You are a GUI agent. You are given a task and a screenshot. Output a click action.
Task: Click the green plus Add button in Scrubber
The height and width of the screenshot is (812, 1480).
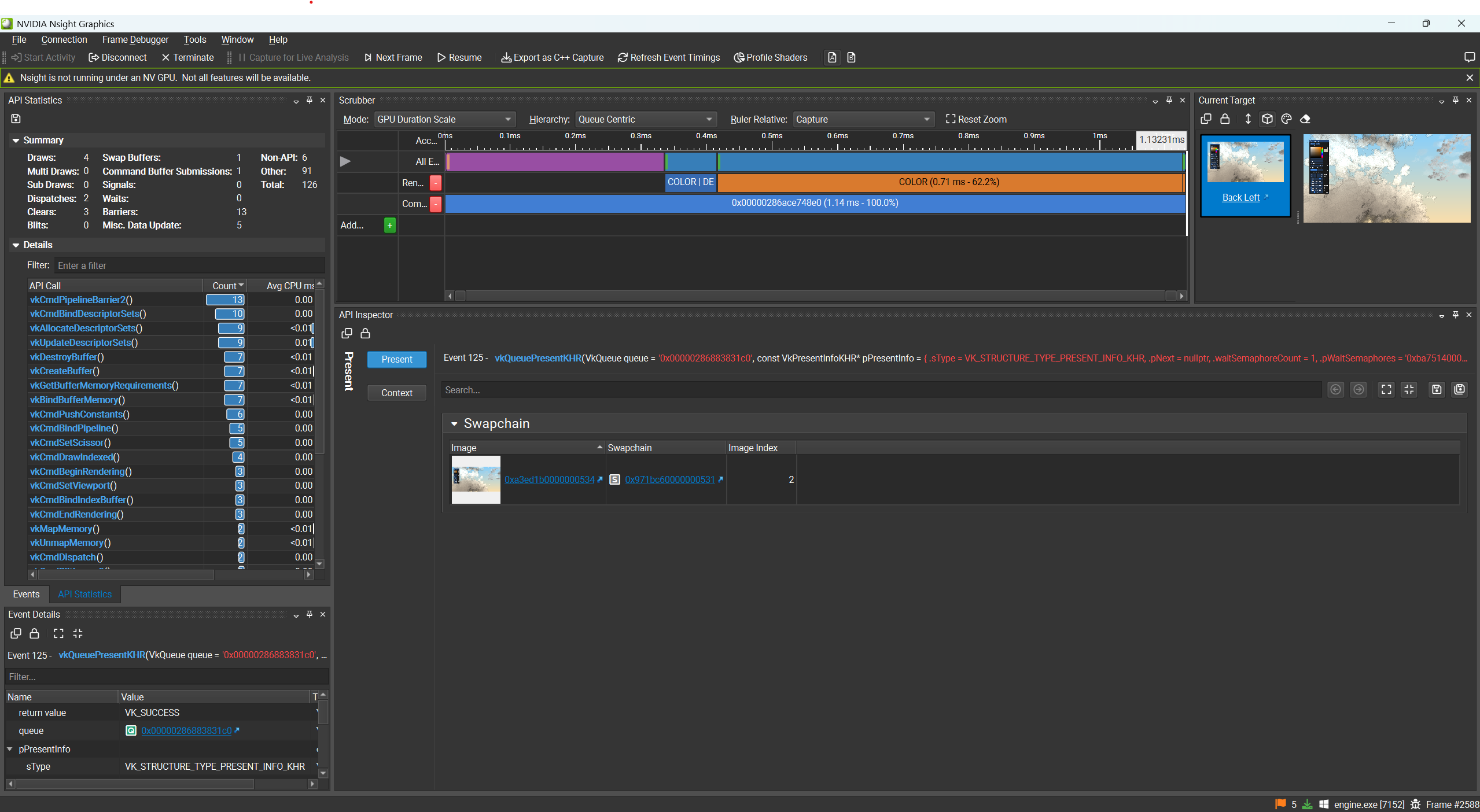[x=390, y=225]
